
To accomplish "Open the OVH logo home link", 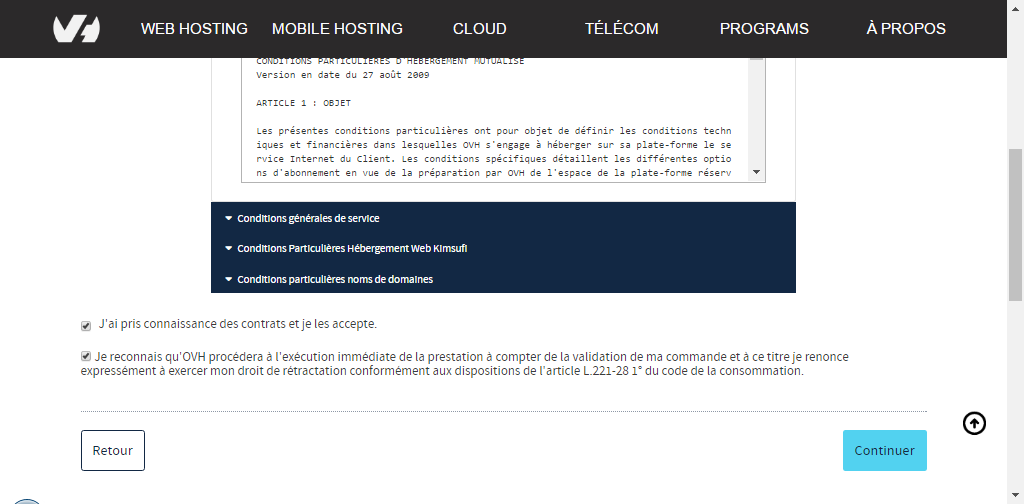I will (76, 29).
